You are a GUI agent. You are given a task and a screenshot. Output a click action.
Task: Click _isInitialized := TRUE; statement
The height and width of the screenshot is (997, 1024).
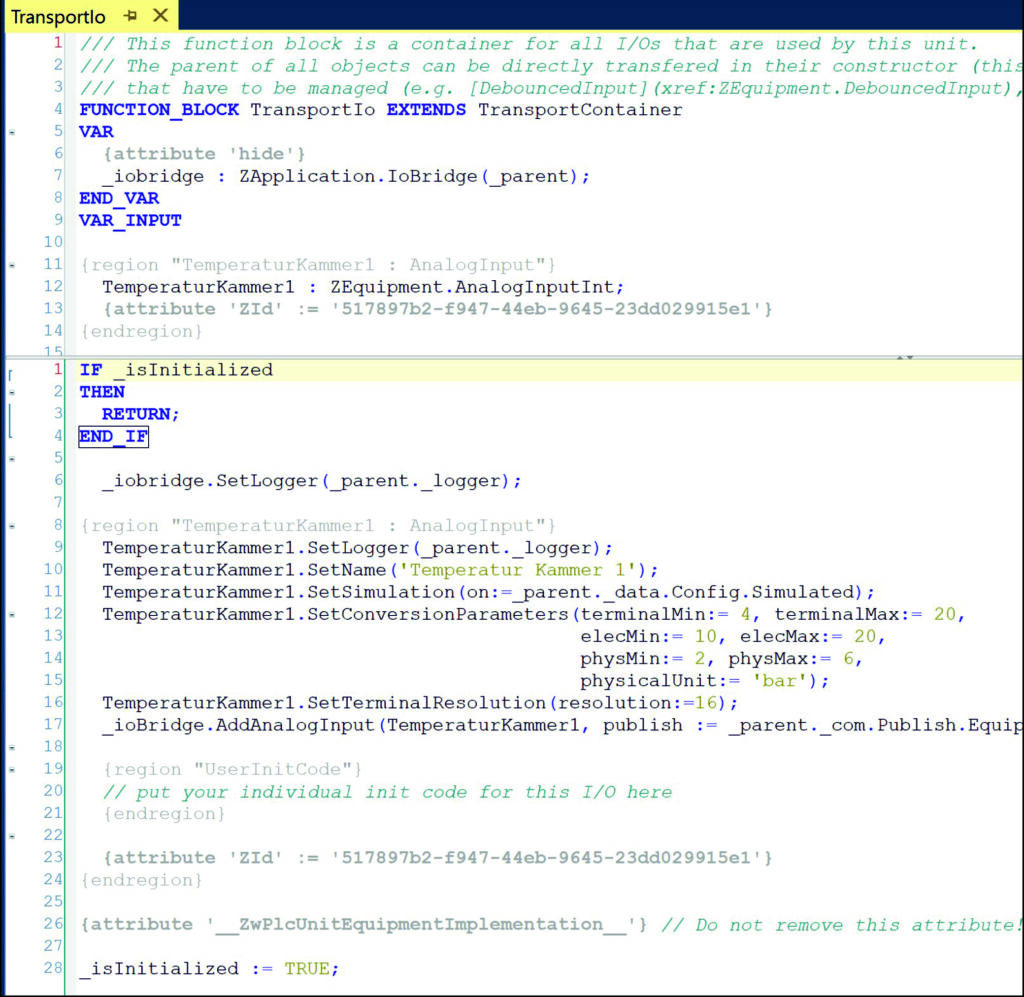pyautogui.click(x=209, y=968)
